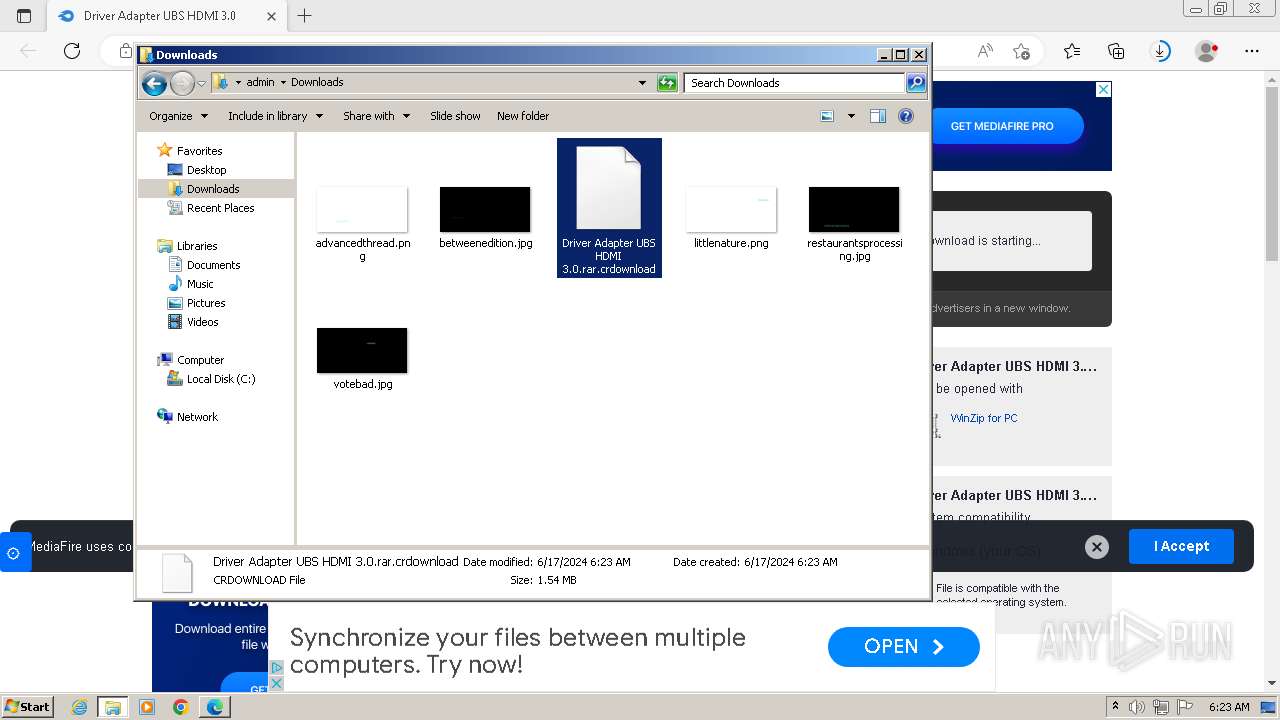Open a new Edge tab with plus
The width and height of the screenshot is (1280, 720).
tap(305, 16)
